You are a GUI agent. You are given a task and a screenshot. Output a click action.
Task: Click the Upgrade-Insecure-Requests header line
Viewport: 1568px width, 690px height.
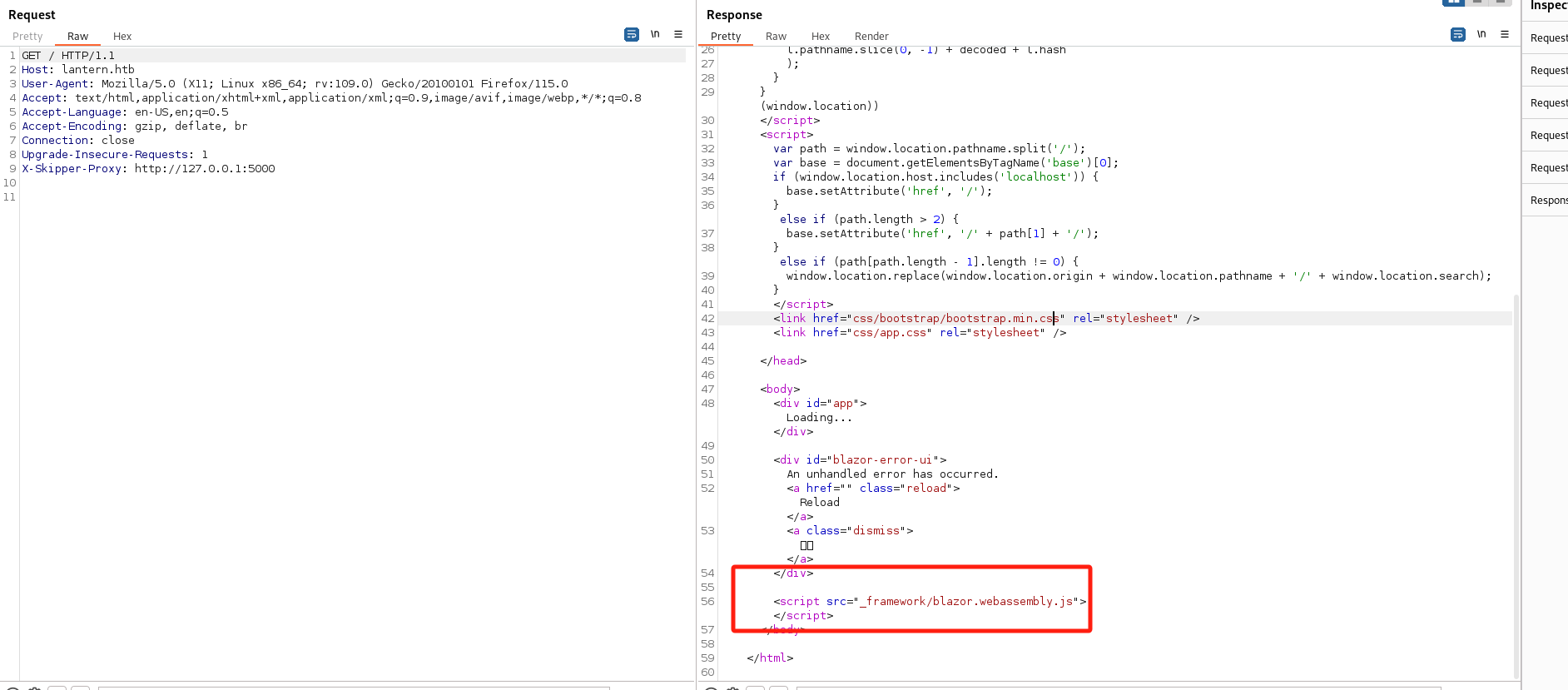(x=115, y=155)
